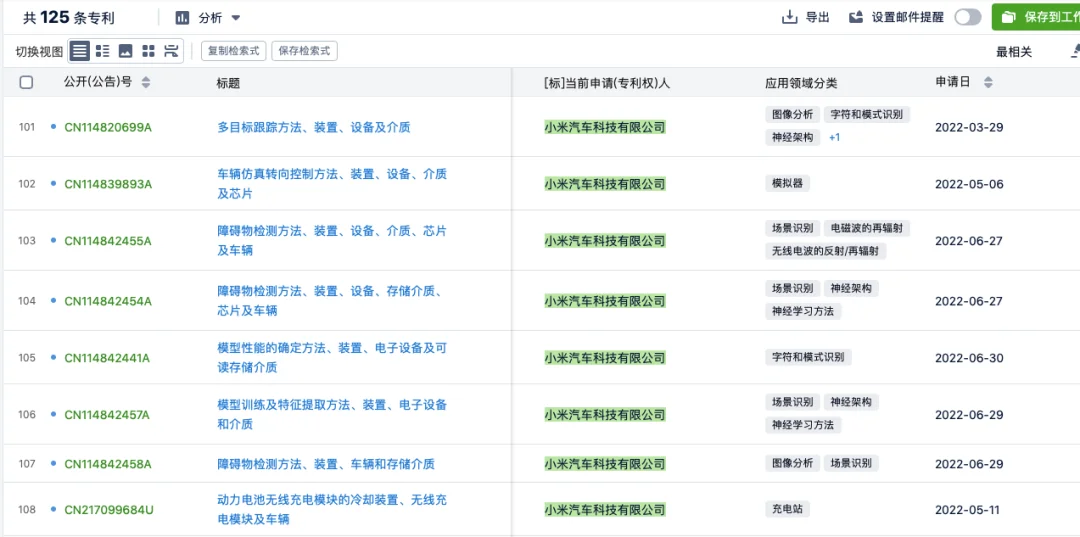The height and width of the screenshot is (537, 1080).
Task: Check the select-all checkbox in header
Action: (x=26, y=83)
